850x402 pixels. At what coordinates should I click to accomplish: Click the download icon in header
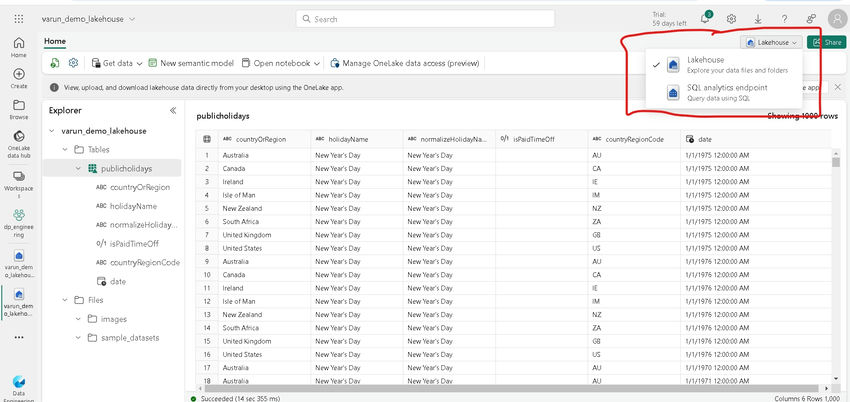point(757,19)
